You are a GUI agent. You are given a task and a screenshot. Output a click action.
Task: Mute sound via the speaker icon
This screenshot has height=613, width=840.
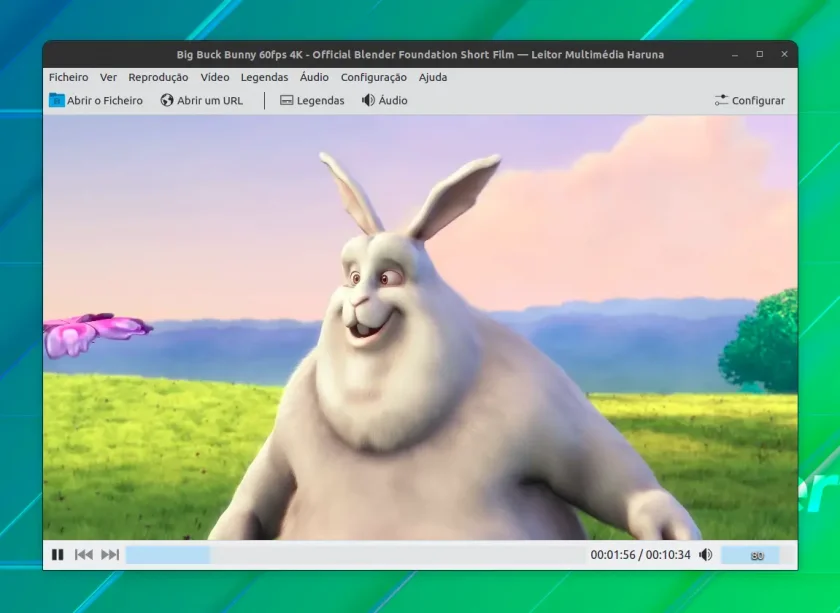pyautogui.click(x=706, y=555)
